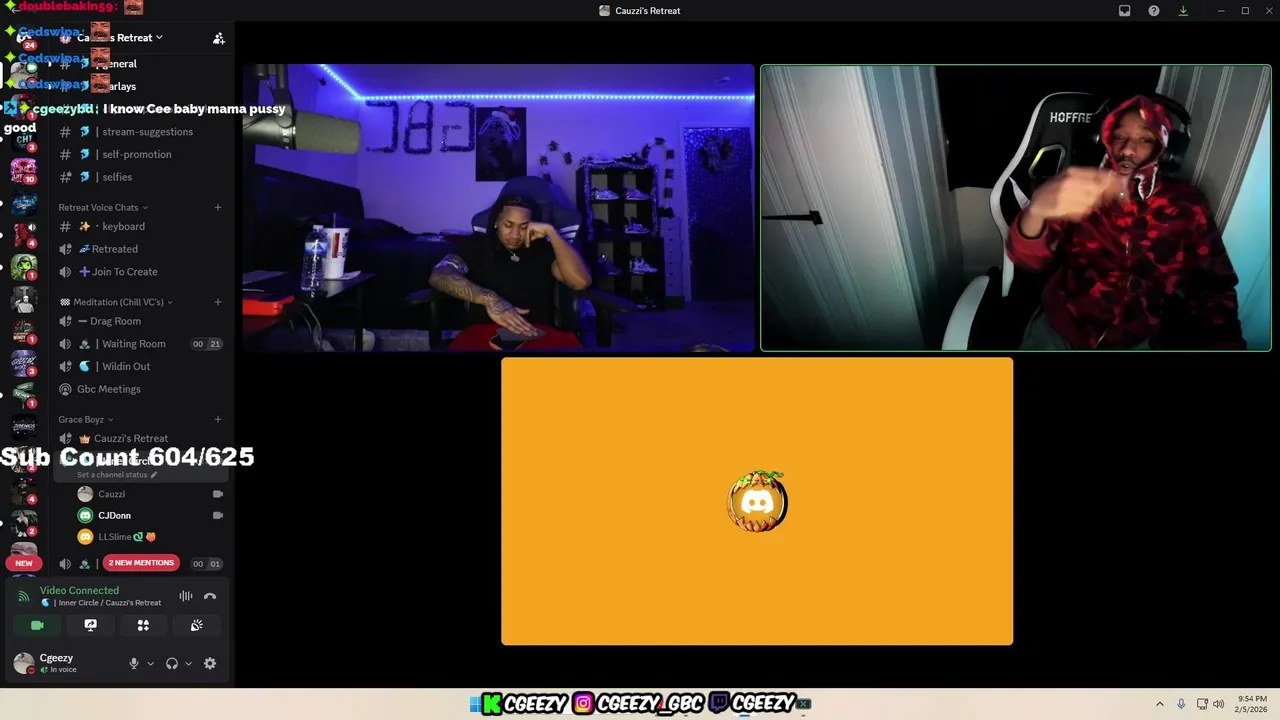Toggle camera with green video button
Screen dimensions: 1280x720
[x=37, y=625]
